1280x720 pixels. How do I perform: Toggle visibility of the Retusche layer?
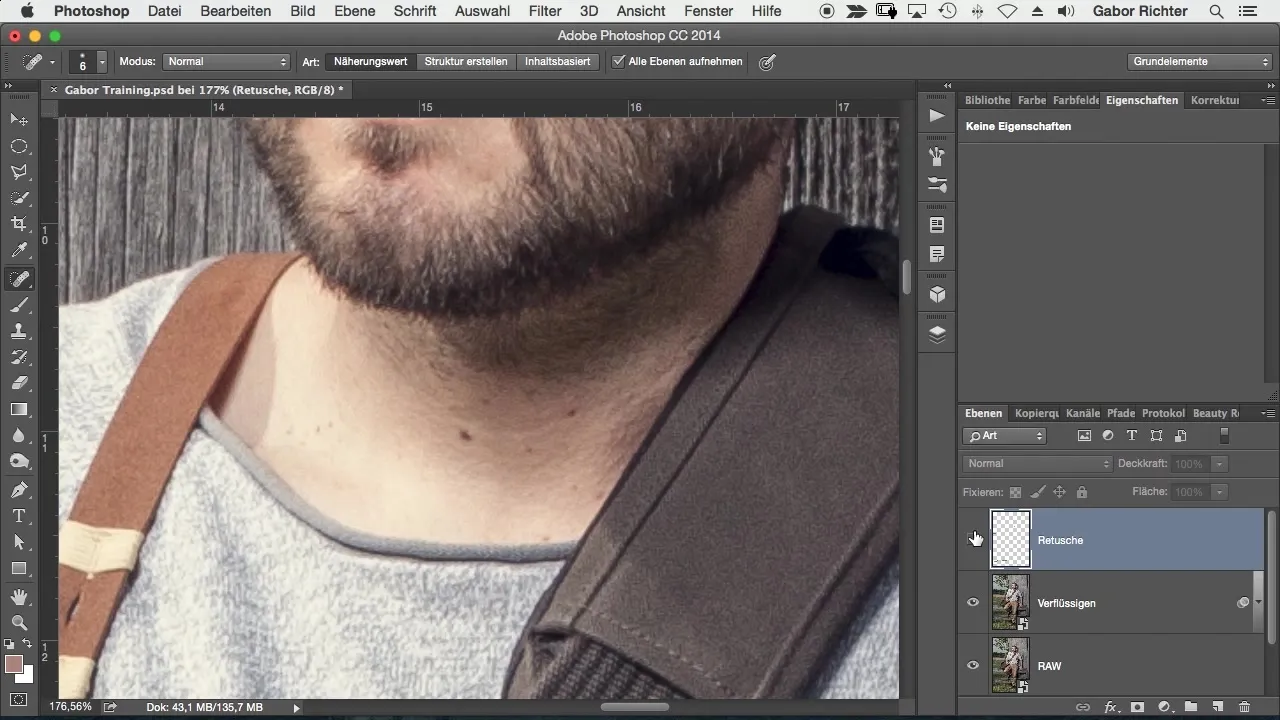tap(973, 540)
